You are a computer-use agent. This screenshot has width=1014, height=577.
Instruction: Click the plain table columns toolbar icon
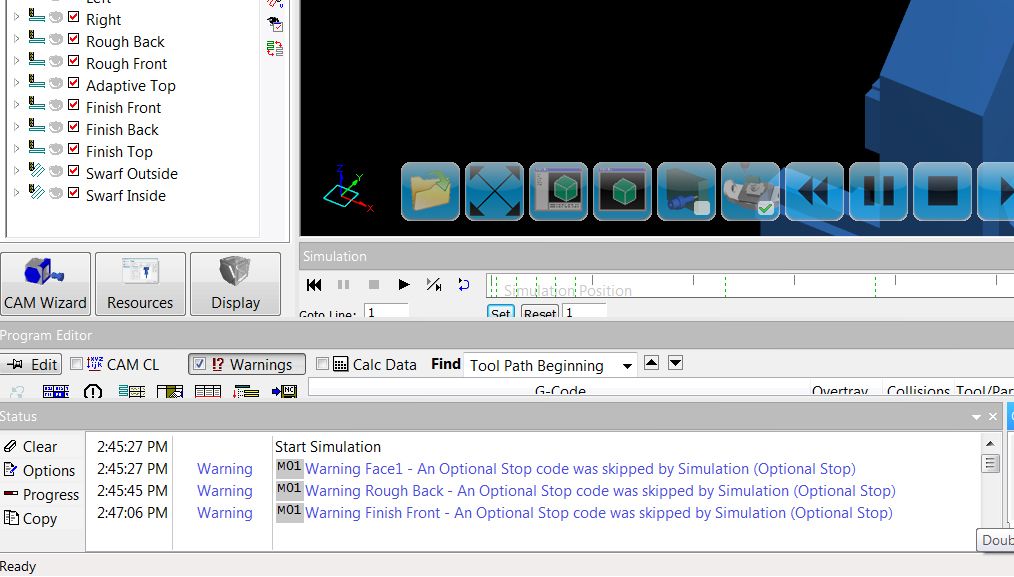click(208, 391)
